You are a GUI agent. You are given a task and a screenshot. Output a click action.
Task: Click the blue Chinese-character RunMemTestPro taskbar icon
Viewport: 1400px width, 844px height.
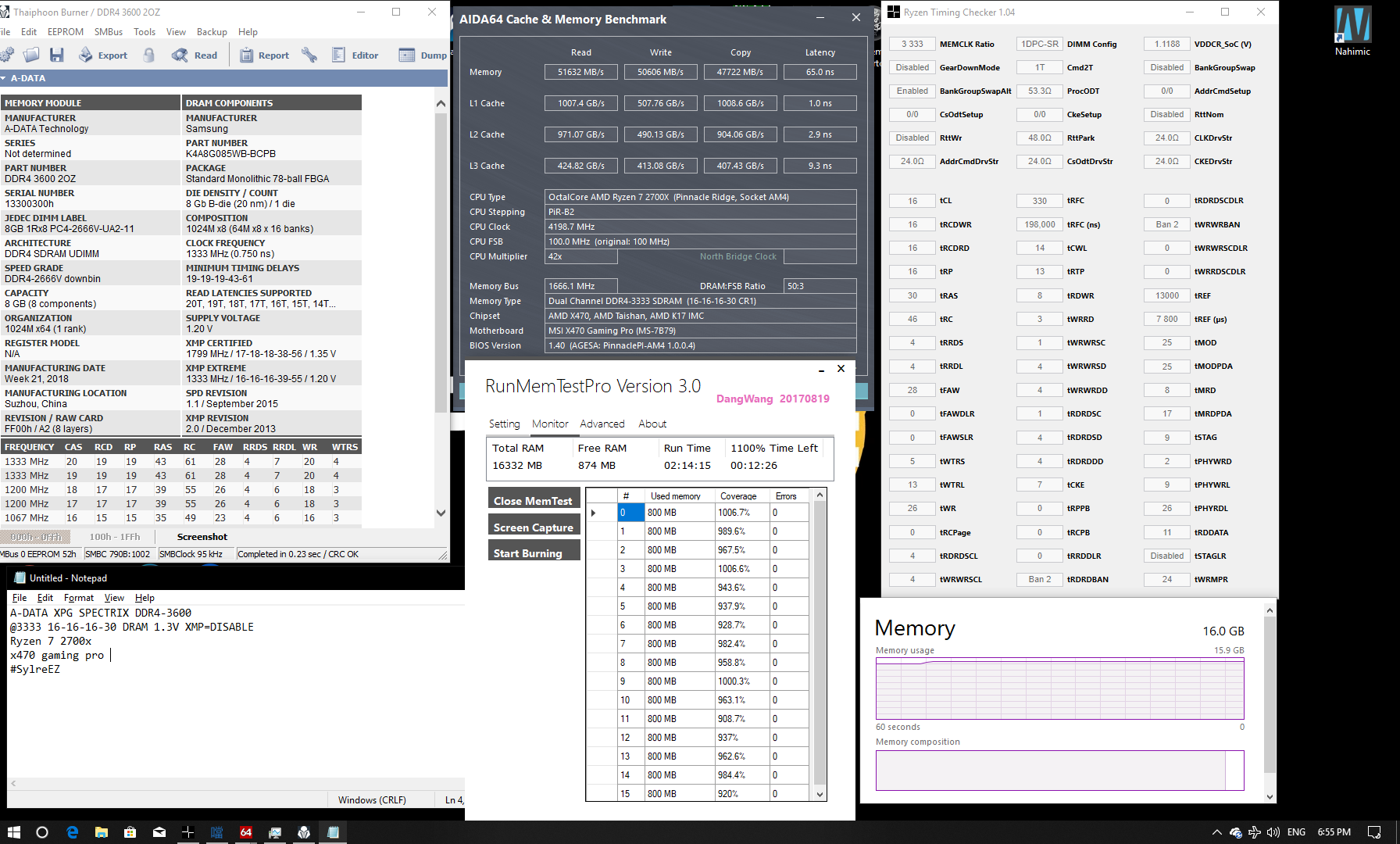click(217, 832)
